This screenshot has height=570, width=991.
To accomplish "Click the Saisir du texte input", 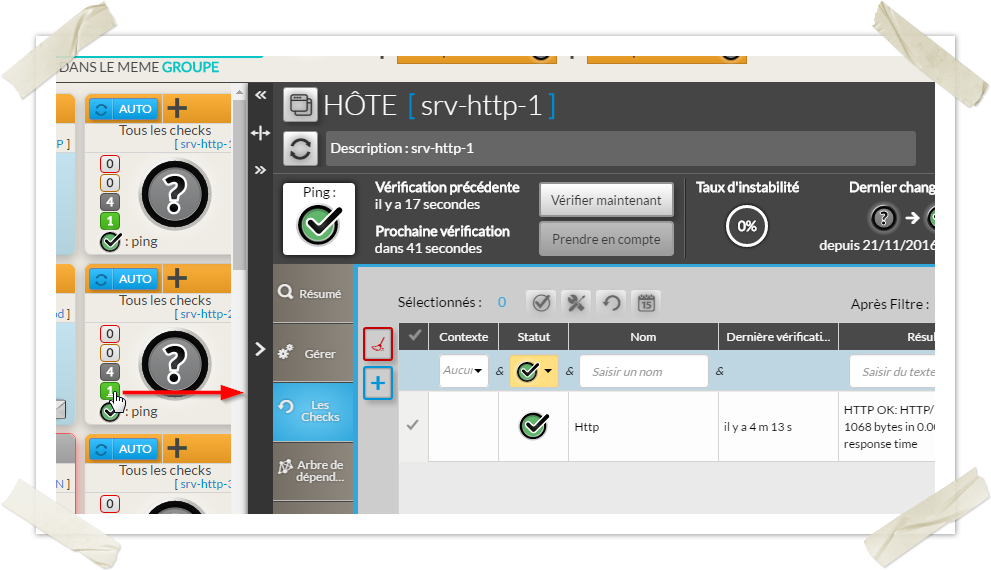I will pos(892,372).
